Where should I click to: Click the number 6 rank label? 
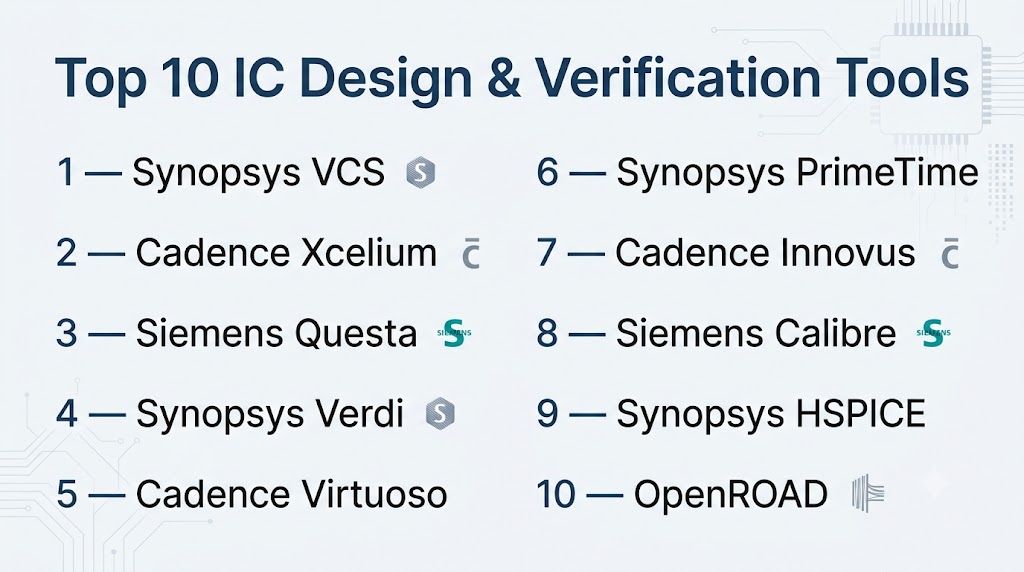coord(547,173)
